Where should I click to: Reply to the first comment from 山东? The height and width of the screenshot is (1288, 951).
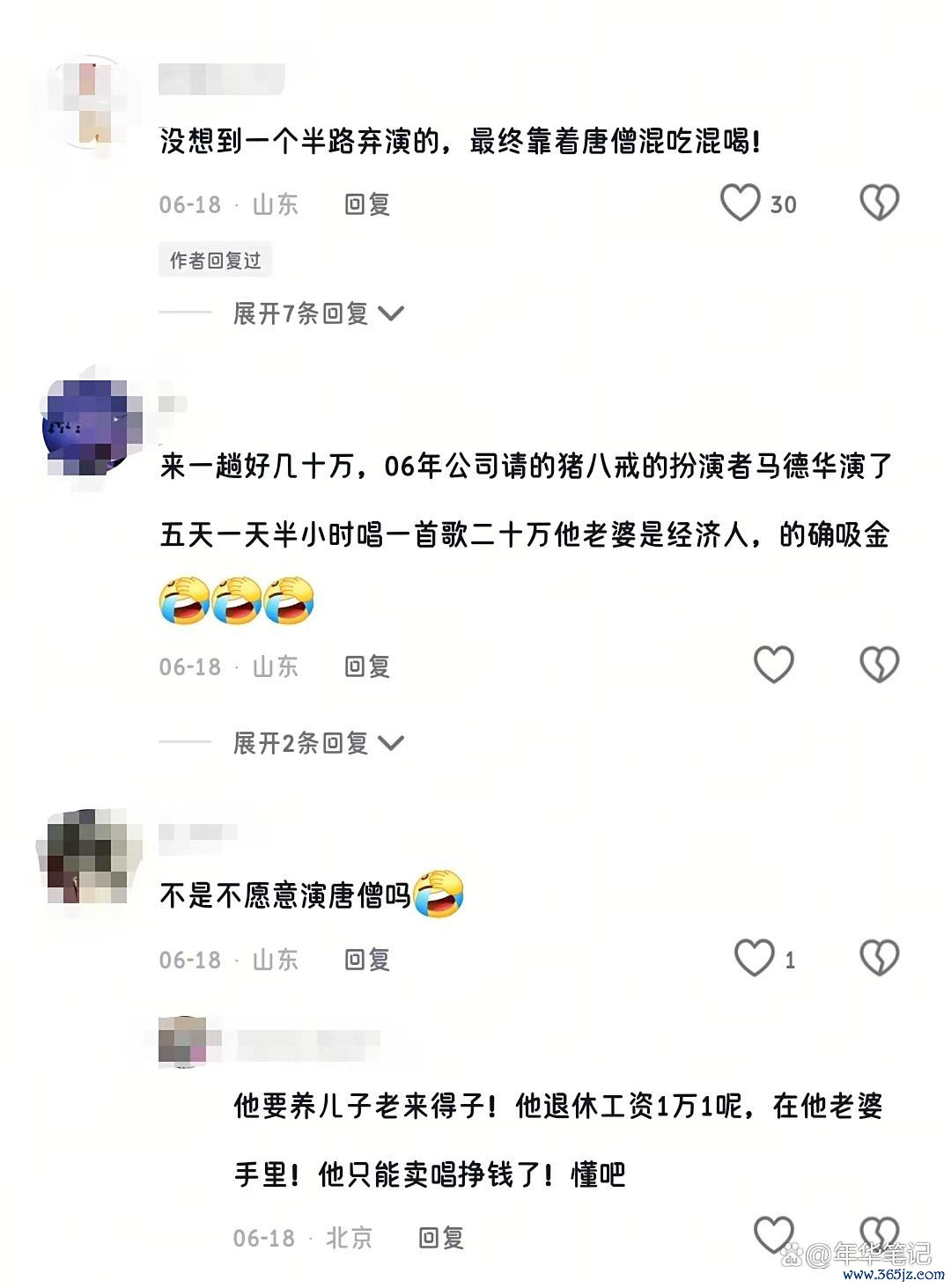click(367, 204)
